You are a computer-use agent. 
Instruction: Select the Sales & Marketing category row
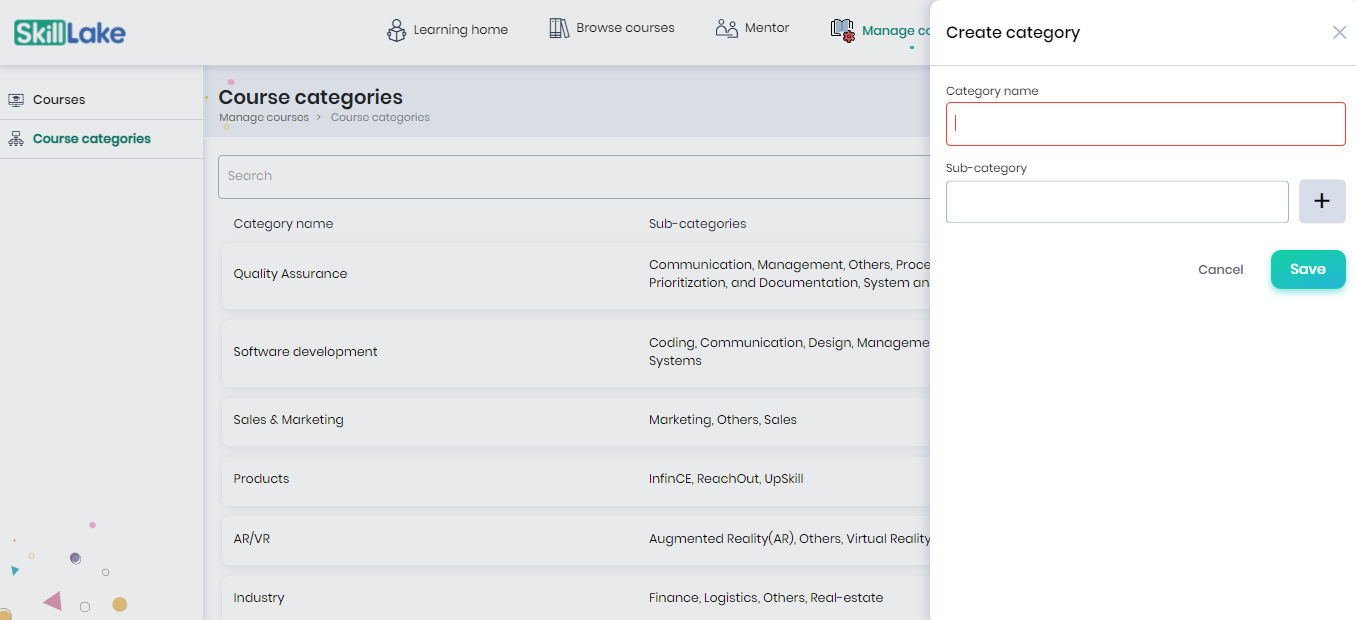coord(288,420)
